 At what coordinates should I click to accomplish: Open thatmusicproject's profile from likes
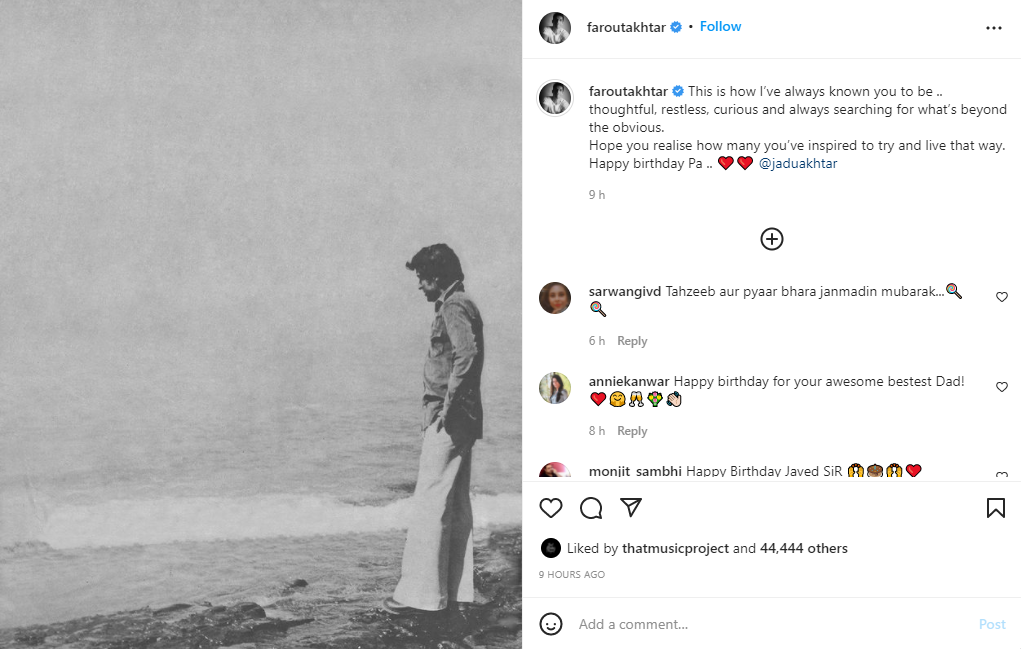pos(675,548)
